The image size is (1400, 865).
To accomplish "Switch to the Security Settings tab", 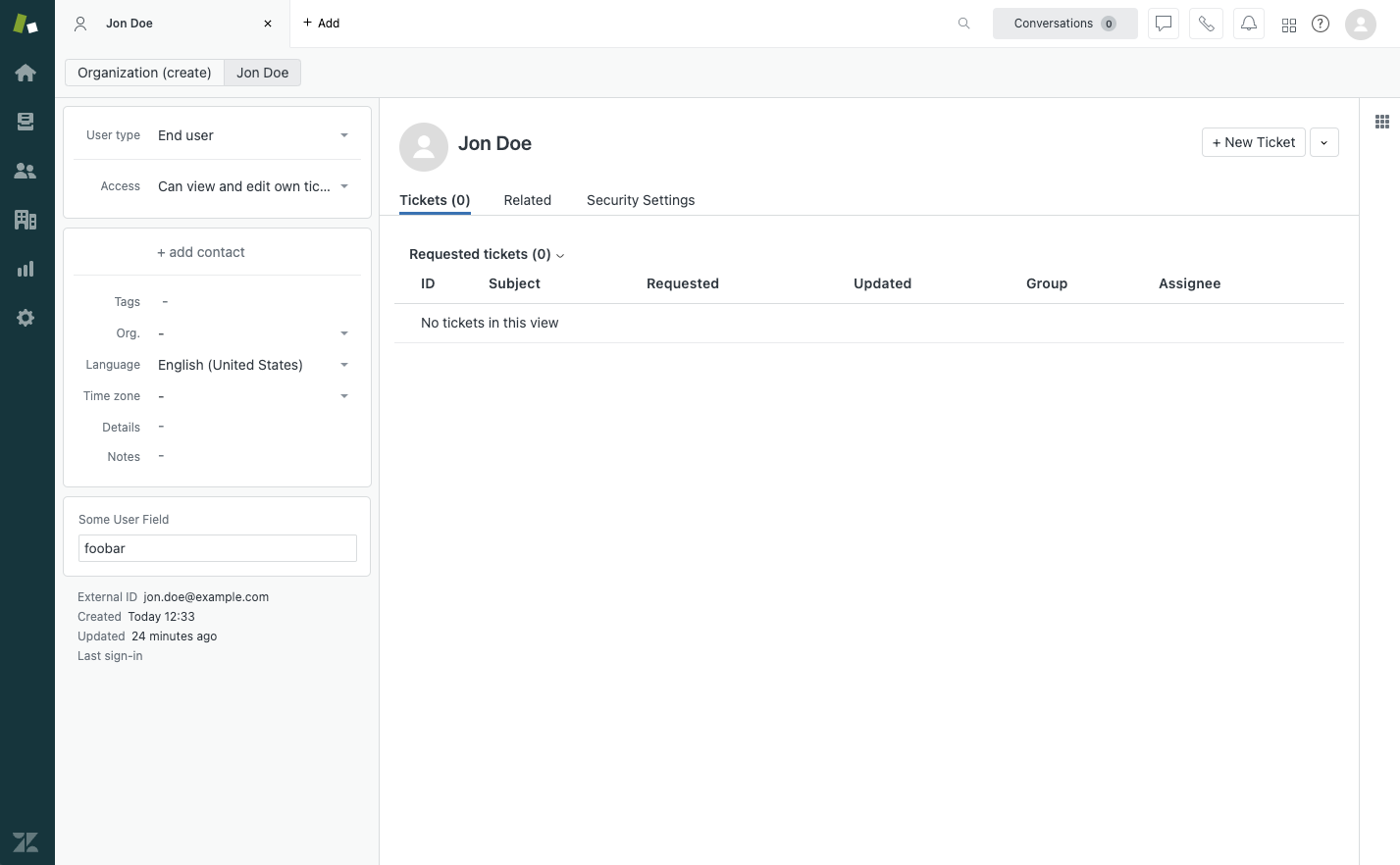I will pos(640,200).
